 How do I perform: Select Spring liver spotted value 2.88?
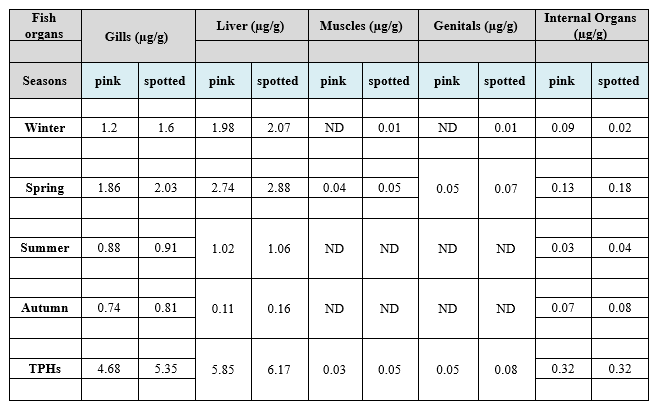pos(278,188)
